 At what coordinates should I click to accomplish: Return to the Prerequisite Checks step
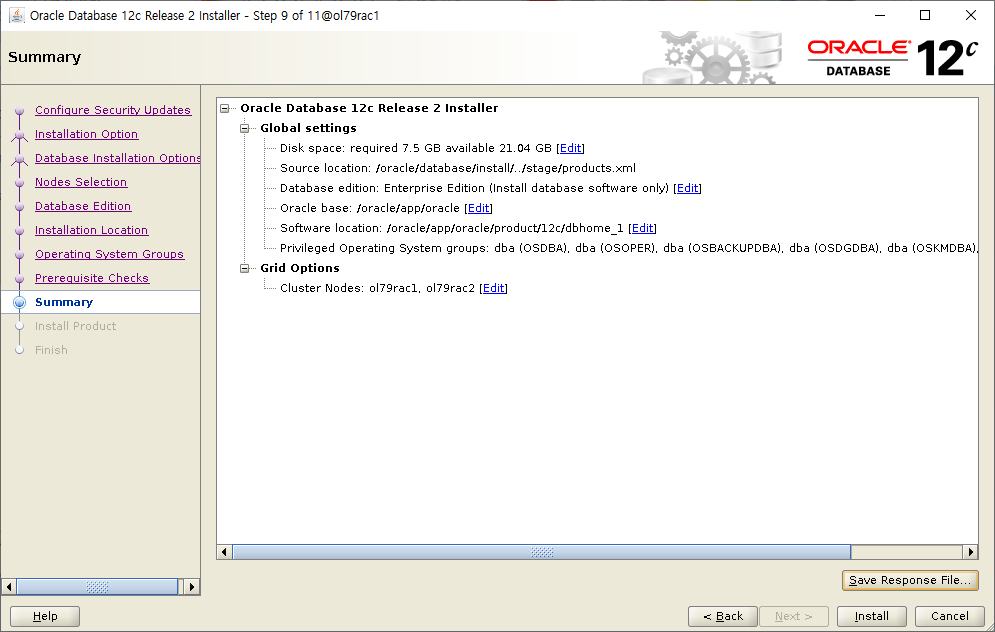tap(91, 278)
